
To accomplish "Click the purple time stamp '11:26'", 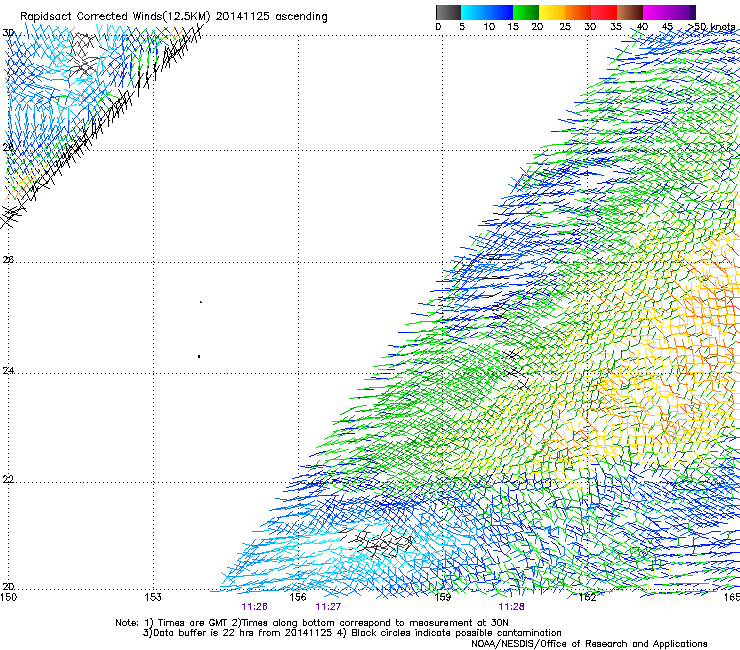I will pos(254,607).
